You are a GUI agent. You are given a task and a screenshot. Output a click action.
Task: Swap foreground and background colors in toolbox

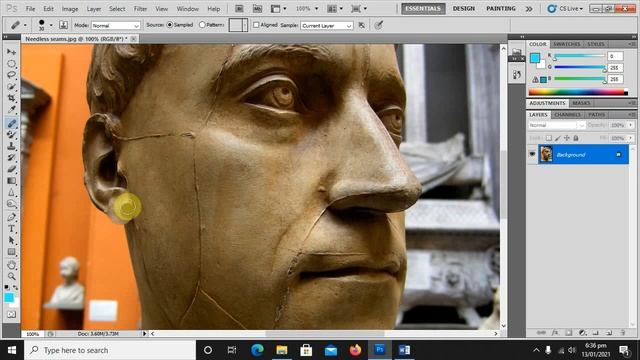tap(15, 288)
